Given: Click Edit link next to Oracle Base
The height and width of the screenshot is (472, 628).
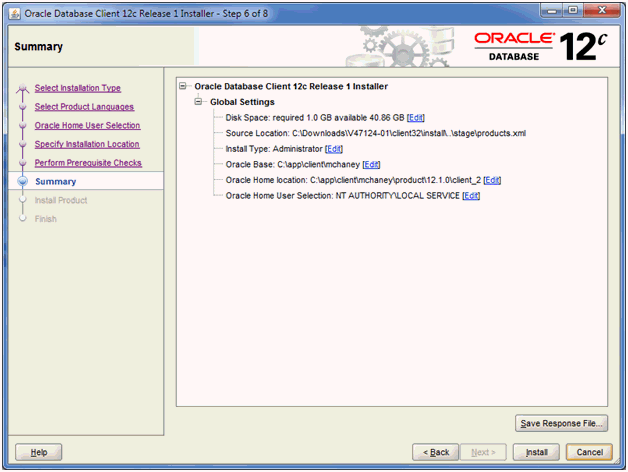Looking at the screenshot, I should point(371,165).
